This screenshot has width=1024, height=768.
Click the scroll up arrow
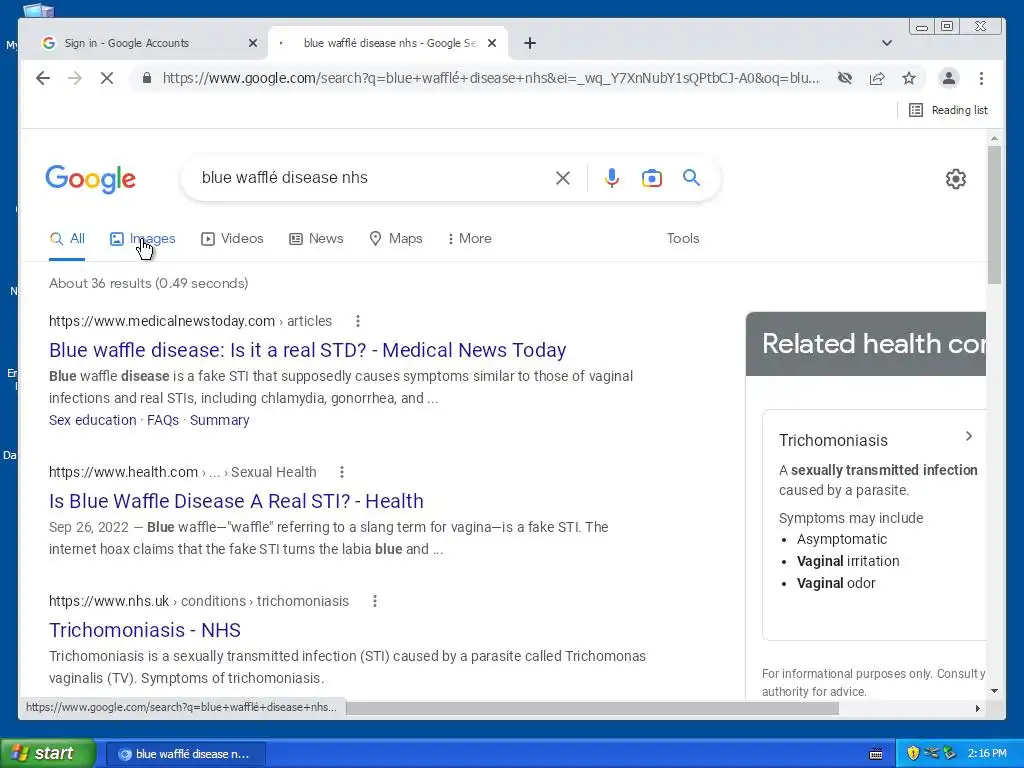[x=994, y=138]
